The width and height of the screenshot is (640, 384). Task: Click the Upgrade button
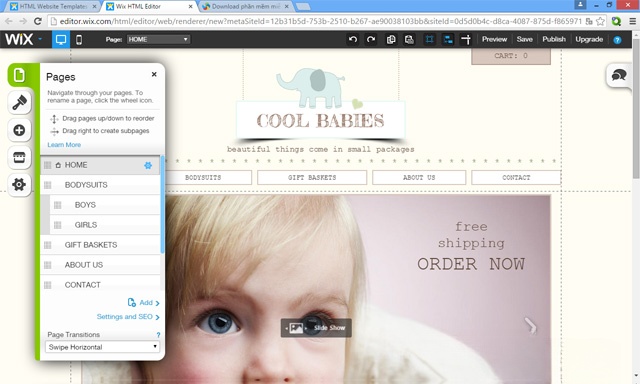589,39
